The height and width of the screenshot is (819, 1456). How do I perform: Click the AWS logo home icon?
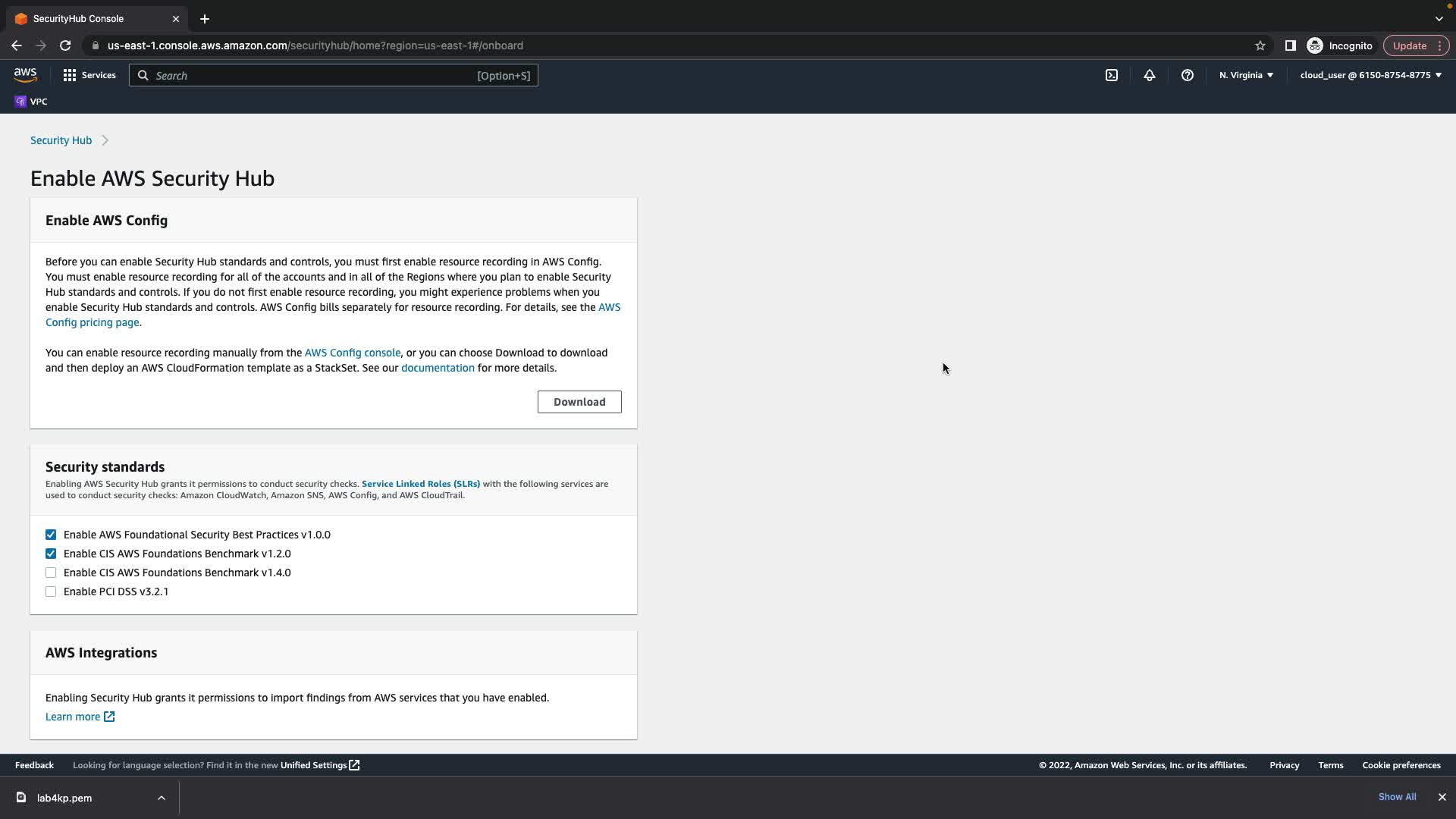25,75
